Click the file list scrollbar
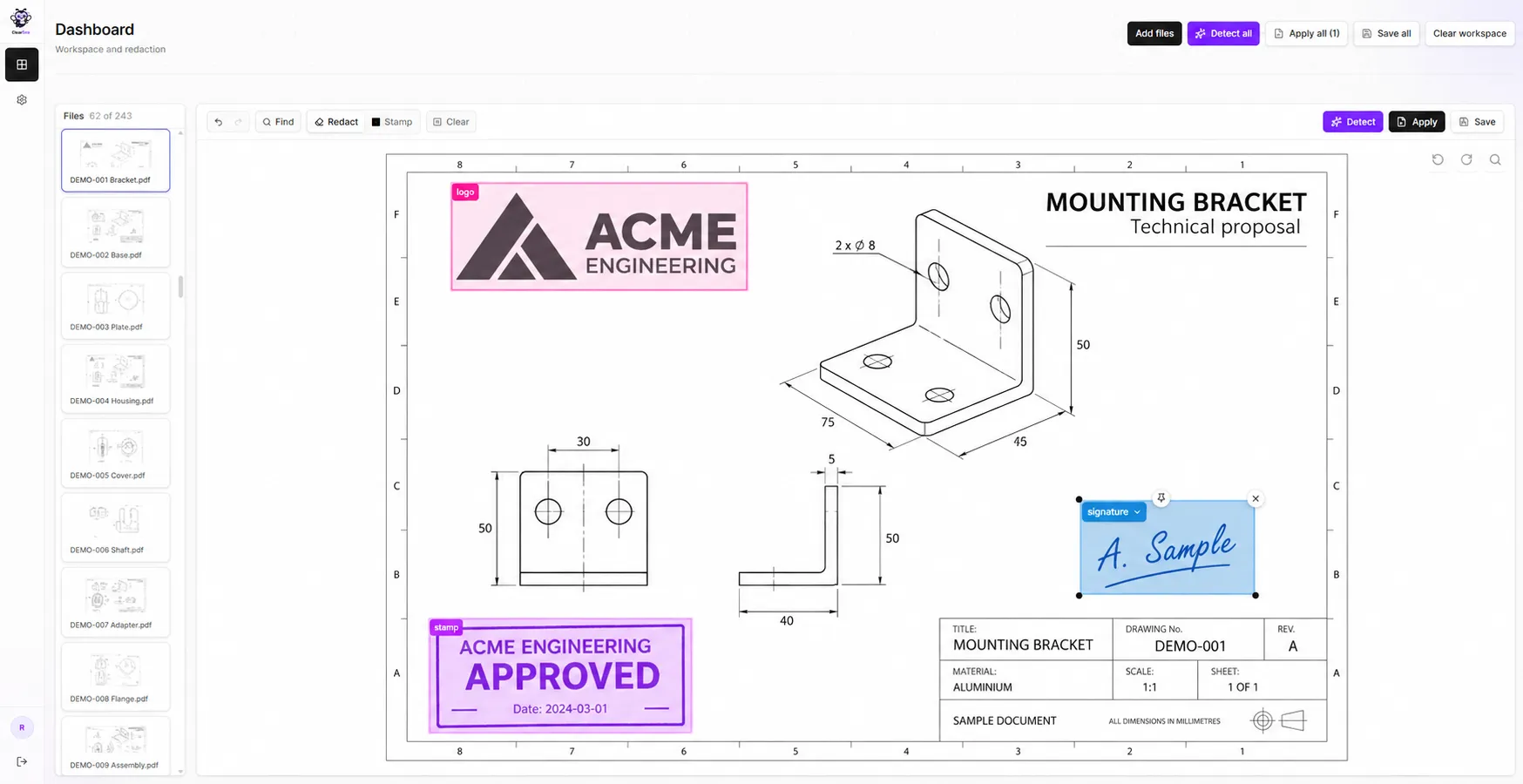The width and height of the screenshot is (1523, 784). coord(180,287)
